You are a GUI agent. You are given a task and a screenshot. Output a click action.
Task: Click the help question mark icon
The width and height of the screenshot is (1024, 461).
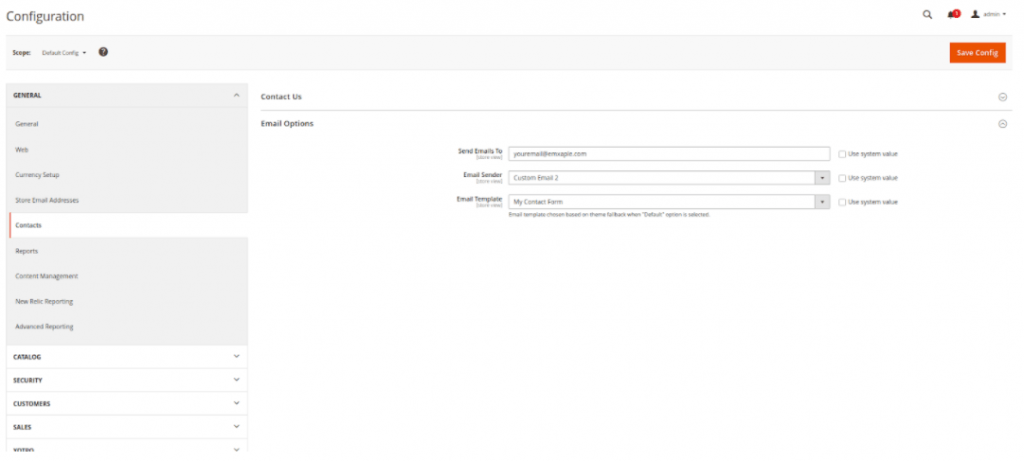coord(103,52)
